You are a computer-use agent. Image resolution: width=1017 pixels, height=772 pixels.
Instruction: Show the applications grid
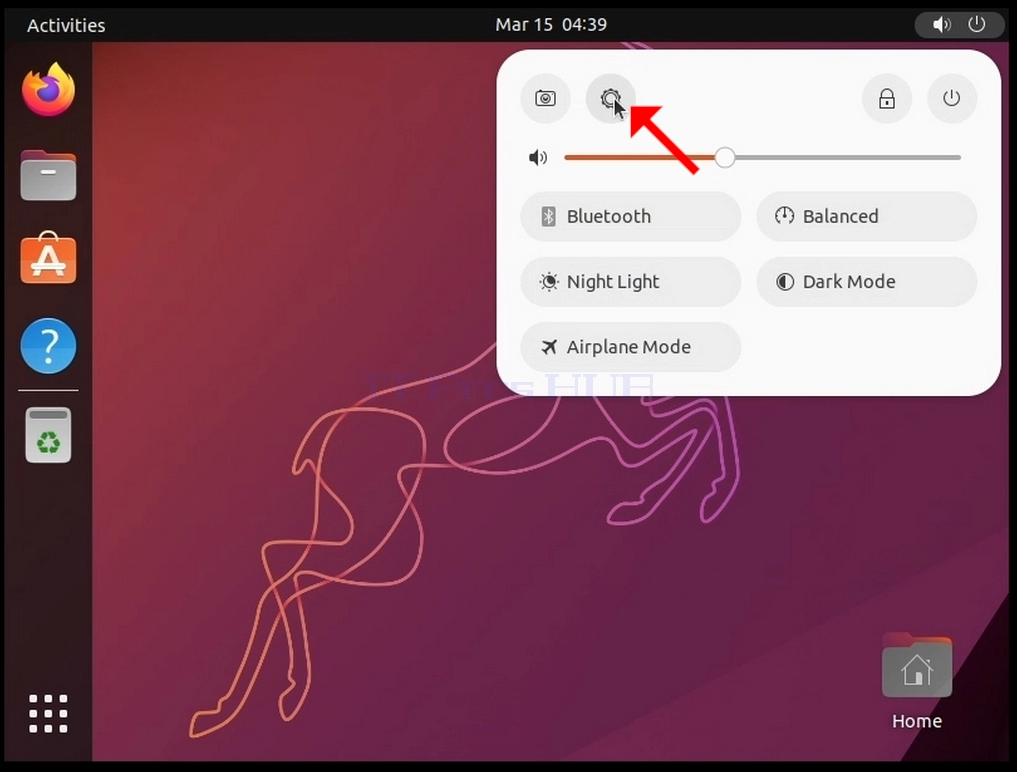click(x=49, y=714)
